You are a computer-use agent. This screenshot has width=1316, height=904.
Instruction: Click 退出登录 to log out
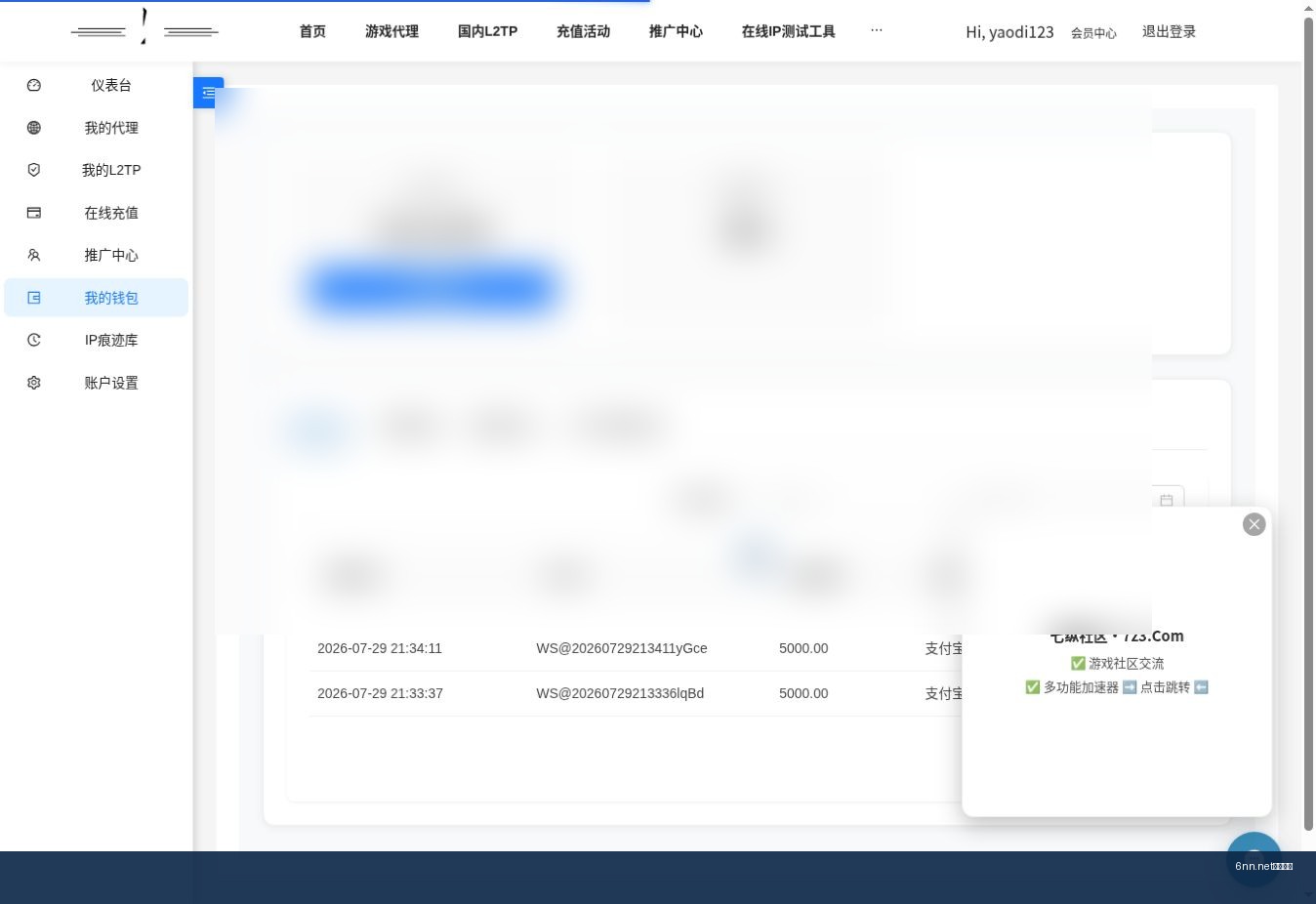1169,31
